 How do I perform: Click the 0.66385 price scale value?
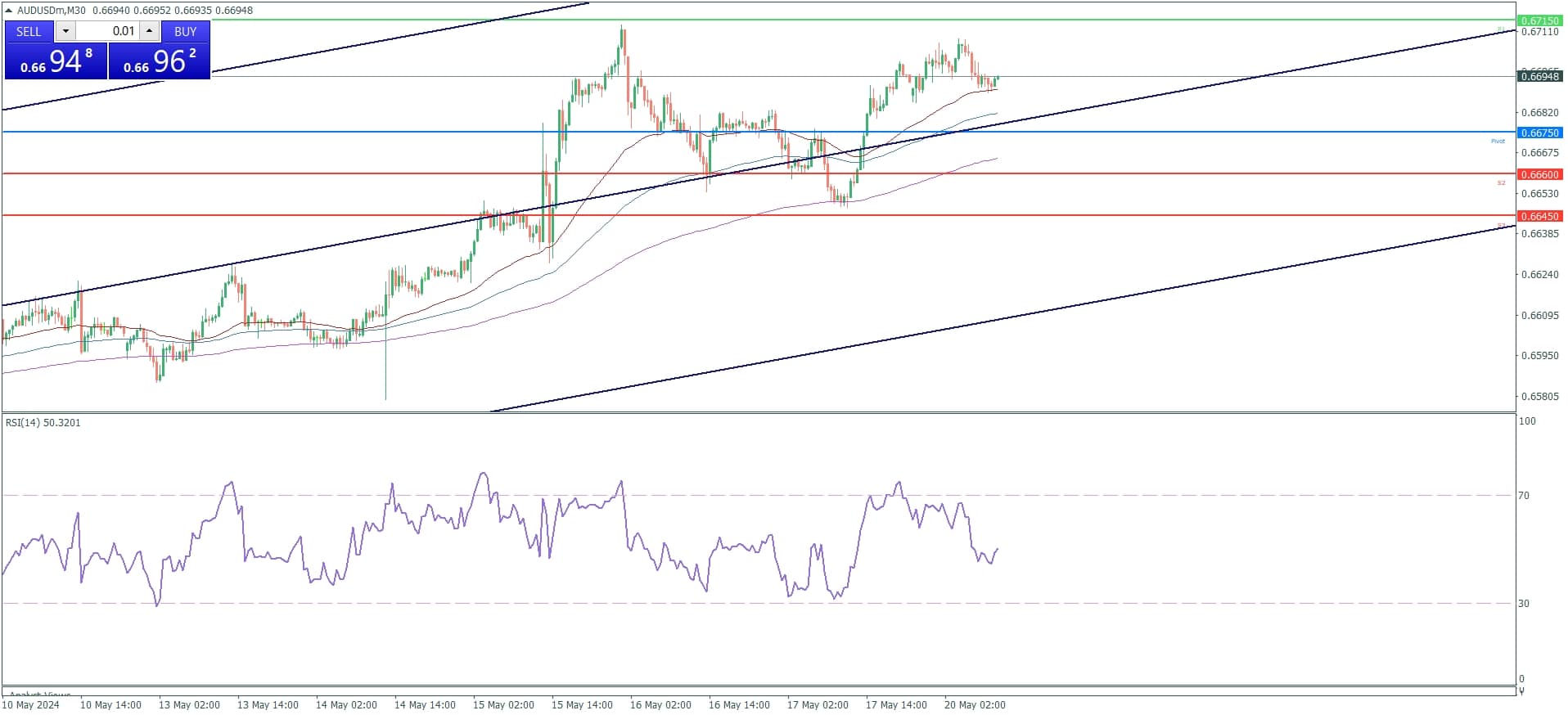[1539, 234]
